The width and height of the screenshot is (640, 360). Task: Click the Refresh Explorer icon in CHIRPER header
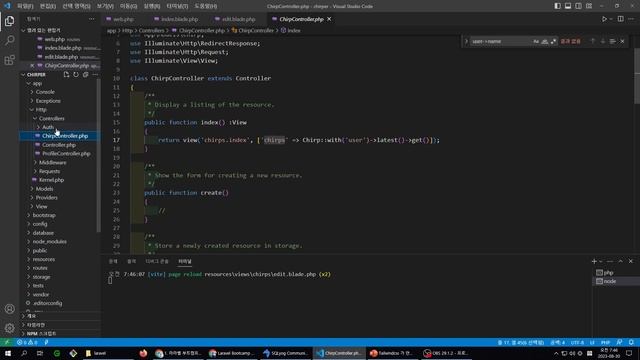(x=76, y=75)
